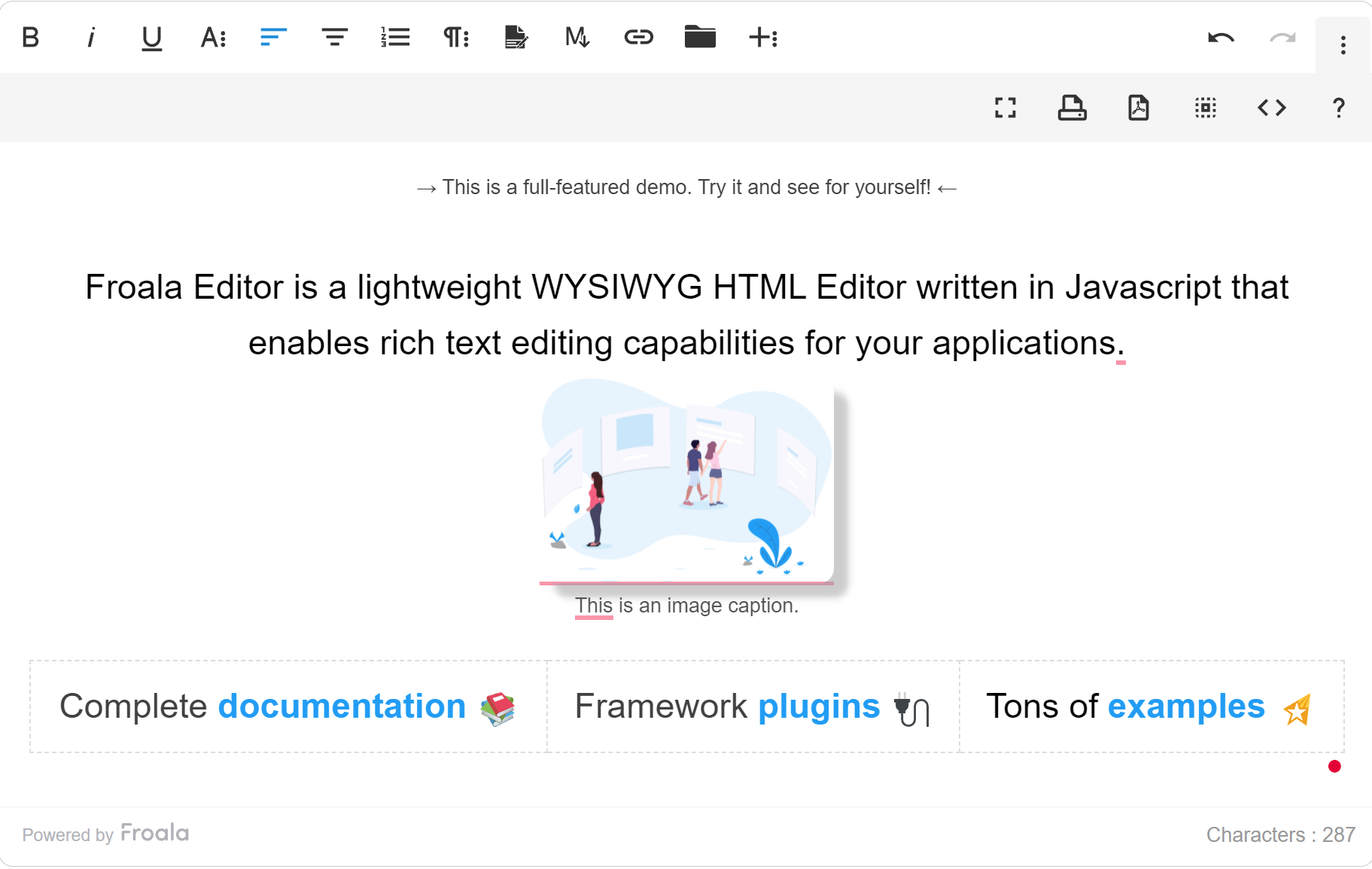Insert an ordered list
This screenshot has height=869, width=1372.
(x=394, y=38)
